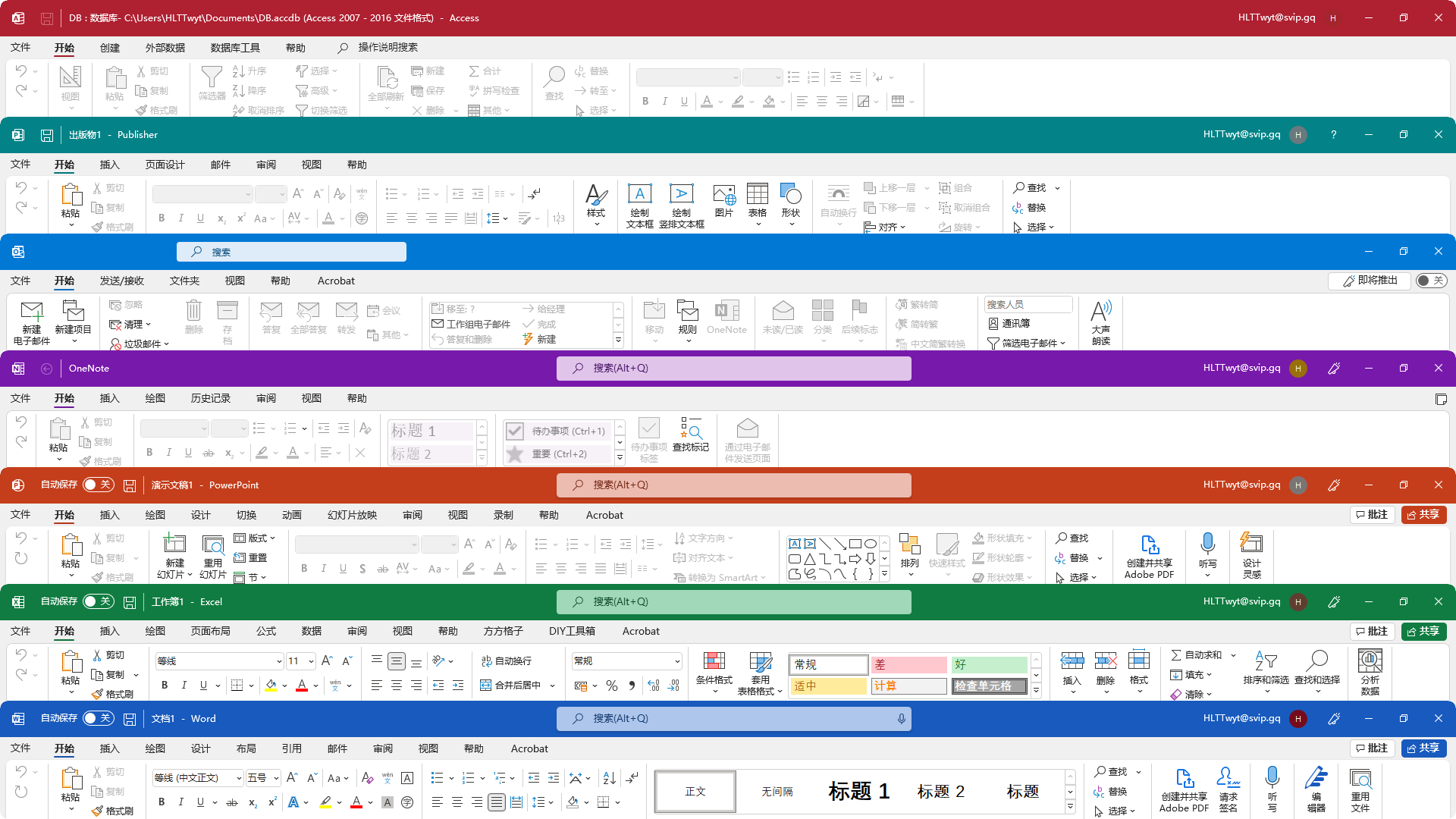
Task: Toggle Outlook's Coming Soon switch
Action: (x=1430, y=281)
